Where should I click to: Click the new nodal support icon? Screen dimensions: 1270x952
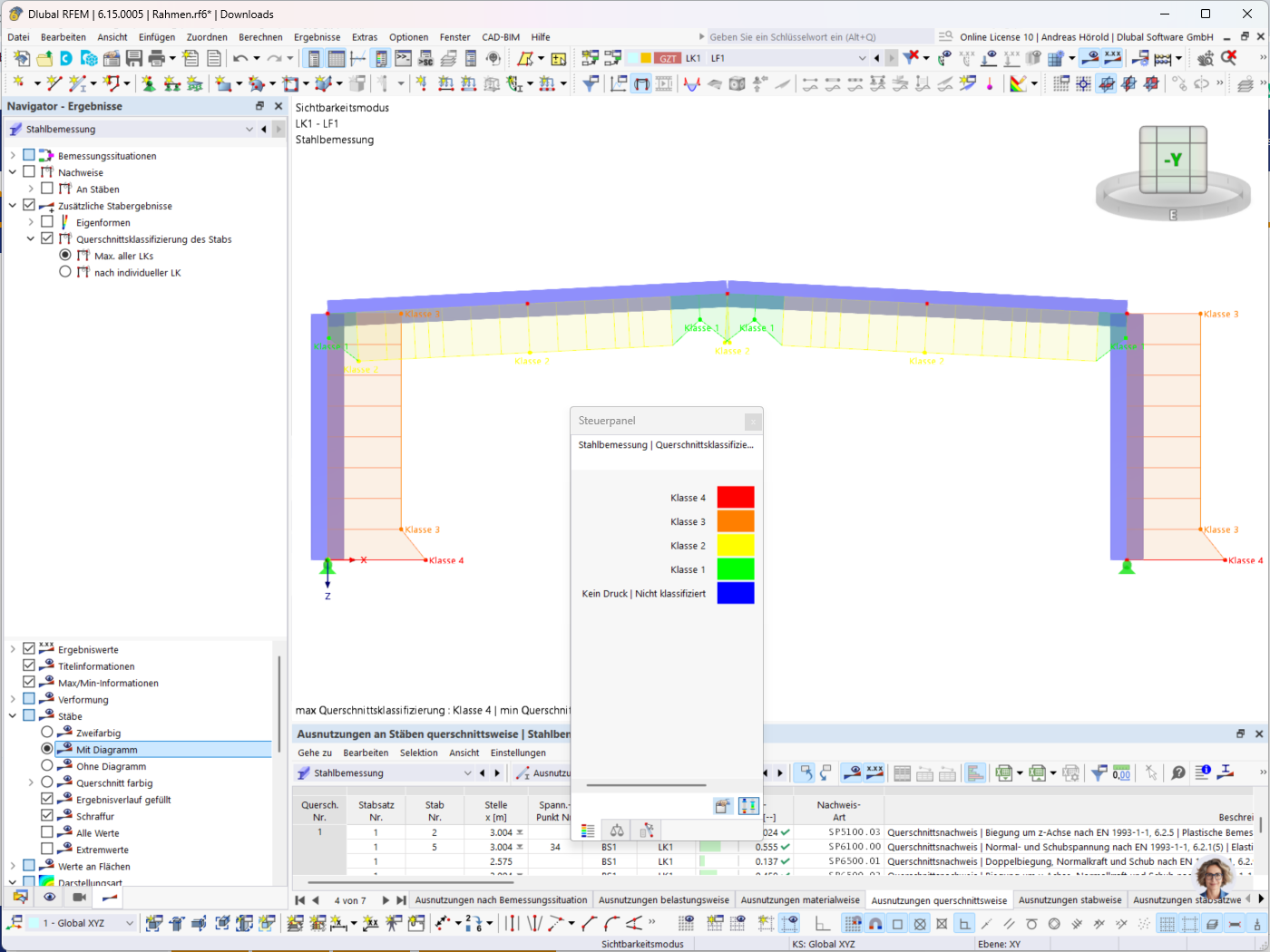[x=149, y=83]
